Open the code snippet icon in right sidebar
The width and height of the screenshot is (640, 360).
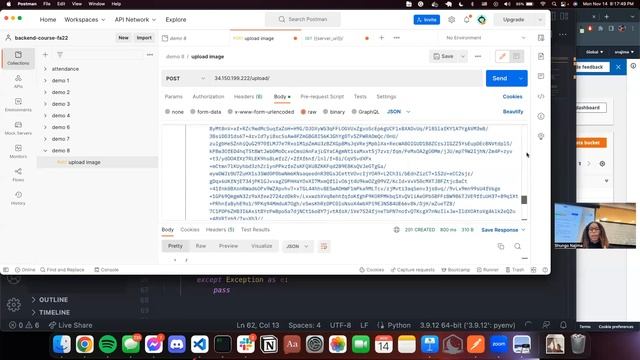(541, 96)
